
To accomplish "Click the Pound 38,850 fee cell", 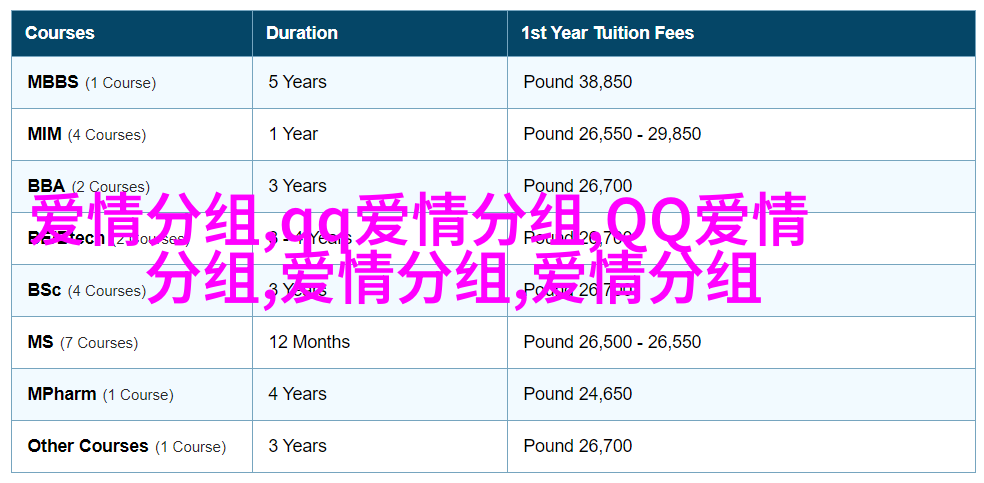I will pos(577,82).
